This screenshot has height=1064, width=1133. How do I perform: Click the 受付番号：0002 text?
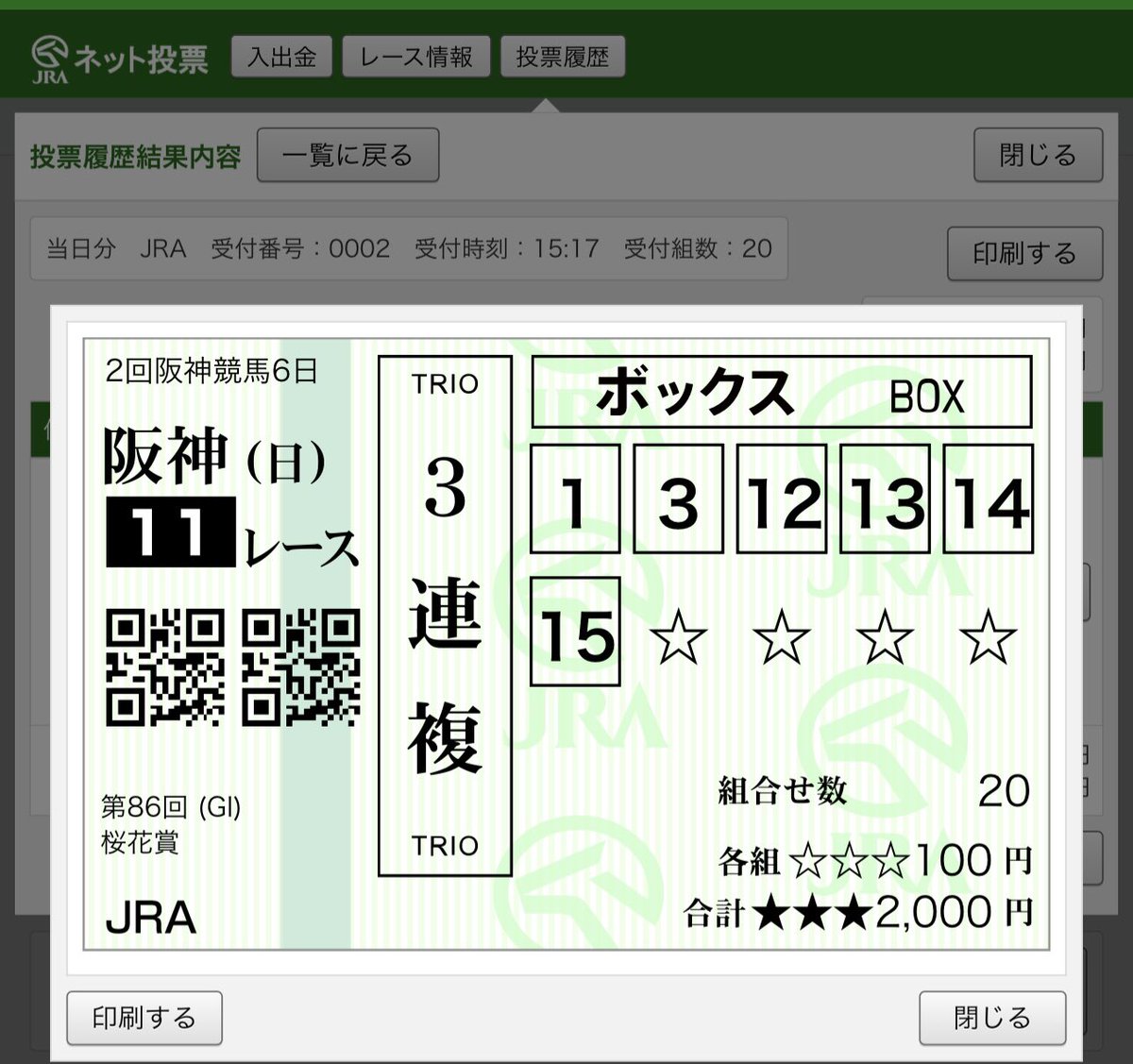tap(300, 249)
